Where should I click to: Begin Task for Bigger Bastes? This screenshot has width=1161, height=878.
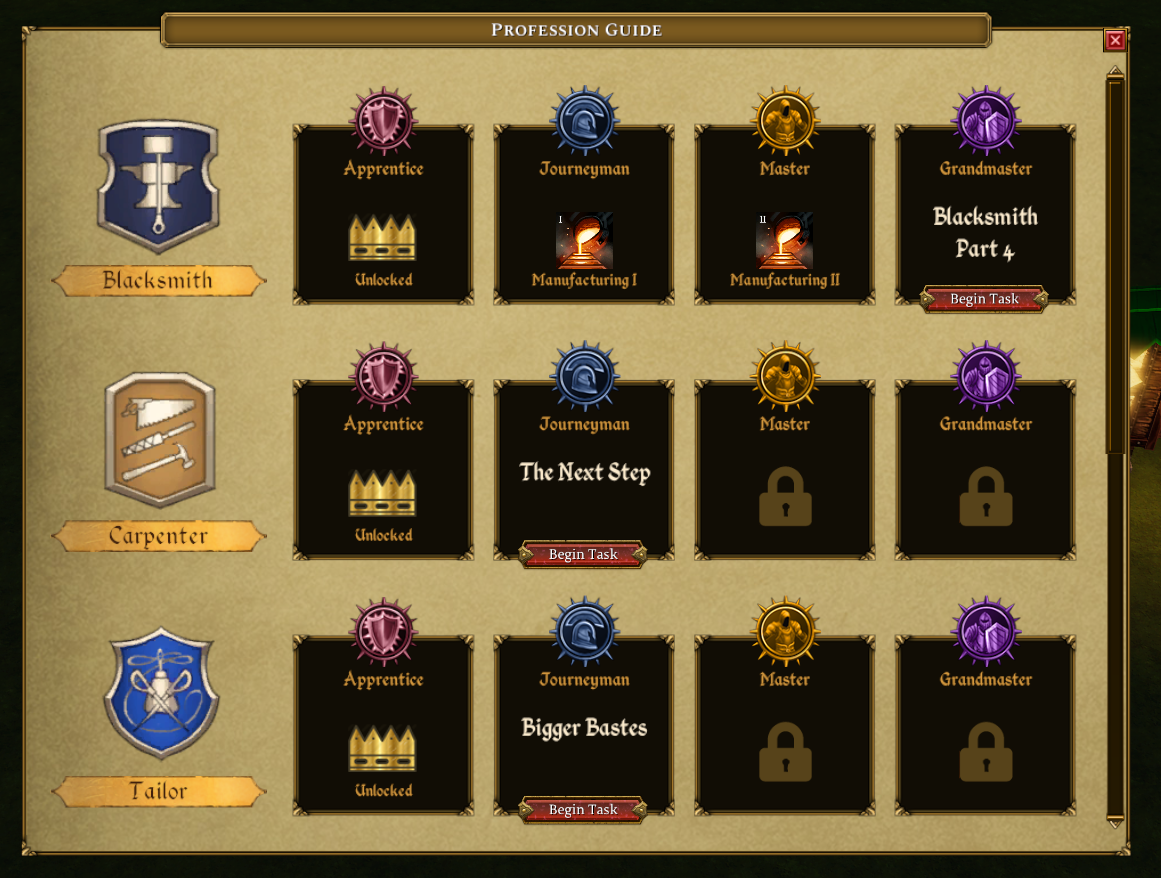[583, 810]
